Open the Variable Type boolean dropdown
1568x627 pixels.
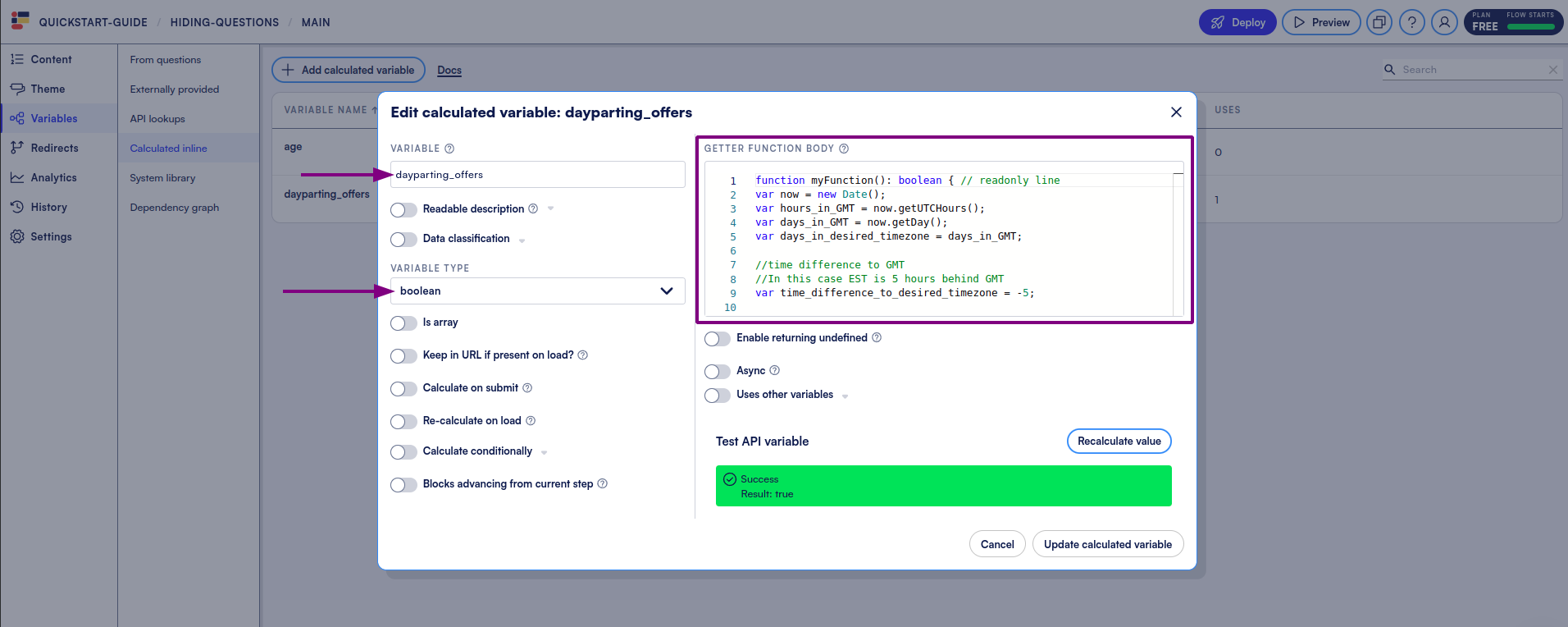[x=537, y=291]
